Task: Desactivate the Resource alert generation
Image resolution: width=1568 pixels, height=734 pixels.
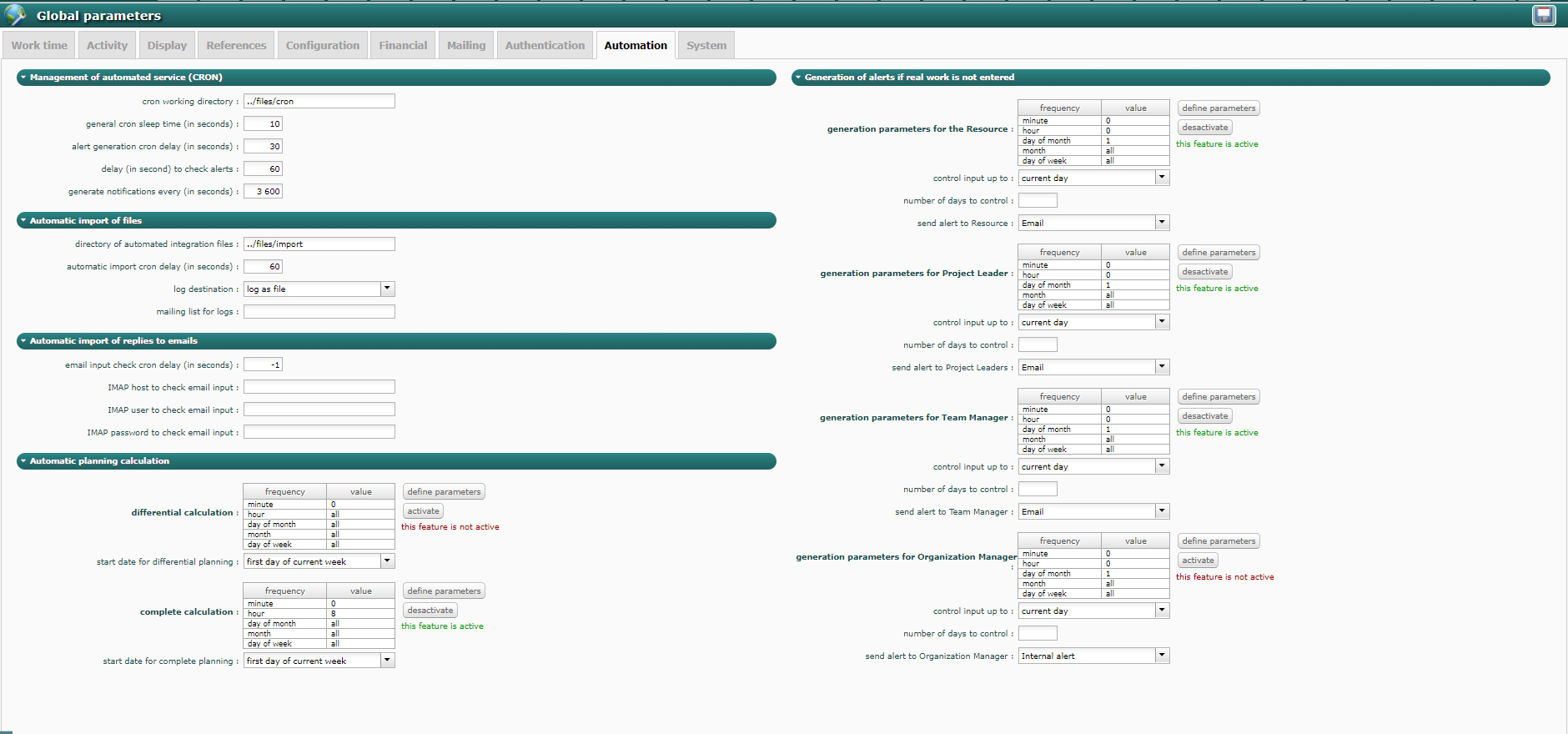Action: click(x=1204, y=128)
